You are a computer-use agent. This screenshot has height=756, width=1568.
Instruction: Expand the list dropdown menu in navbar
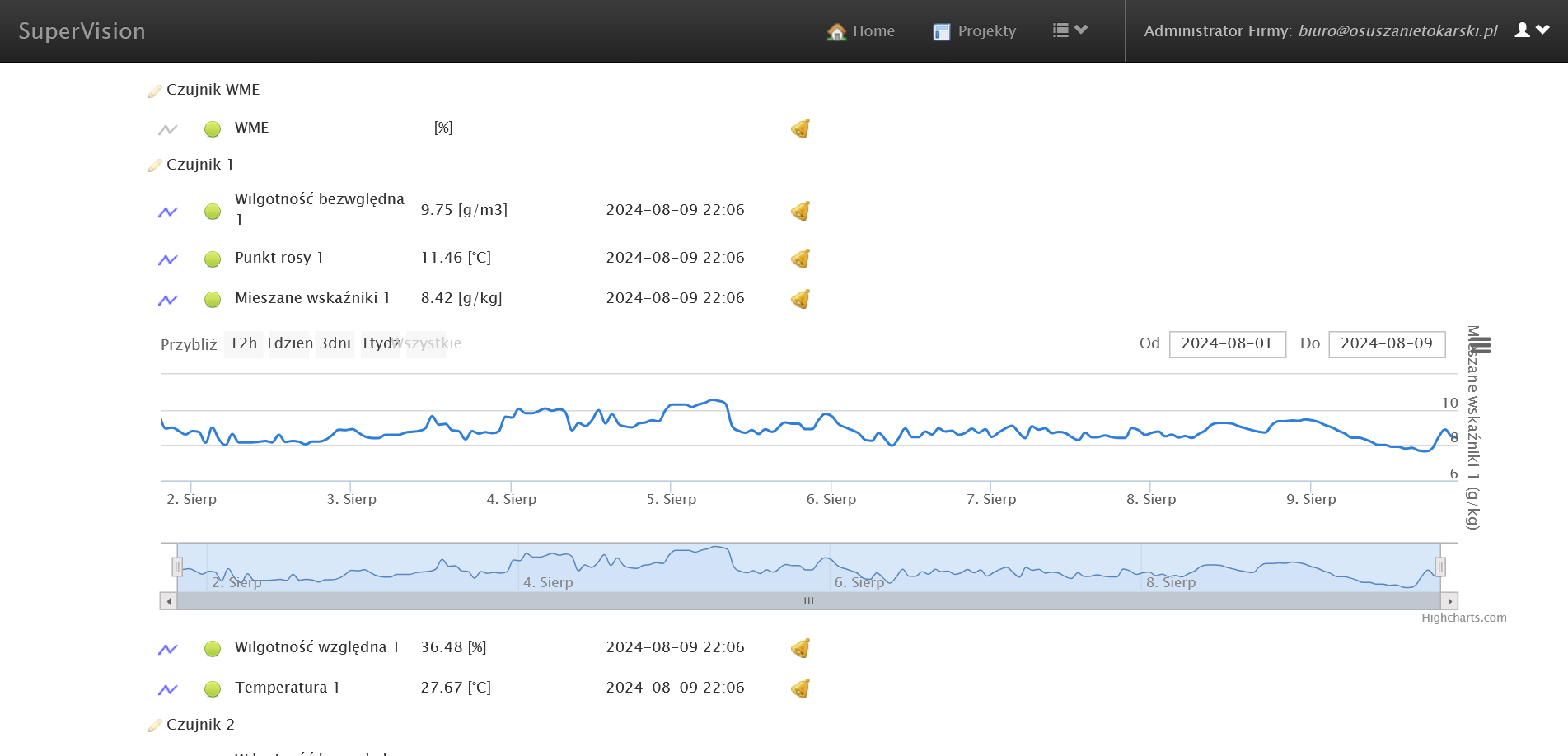[1070, 30]
